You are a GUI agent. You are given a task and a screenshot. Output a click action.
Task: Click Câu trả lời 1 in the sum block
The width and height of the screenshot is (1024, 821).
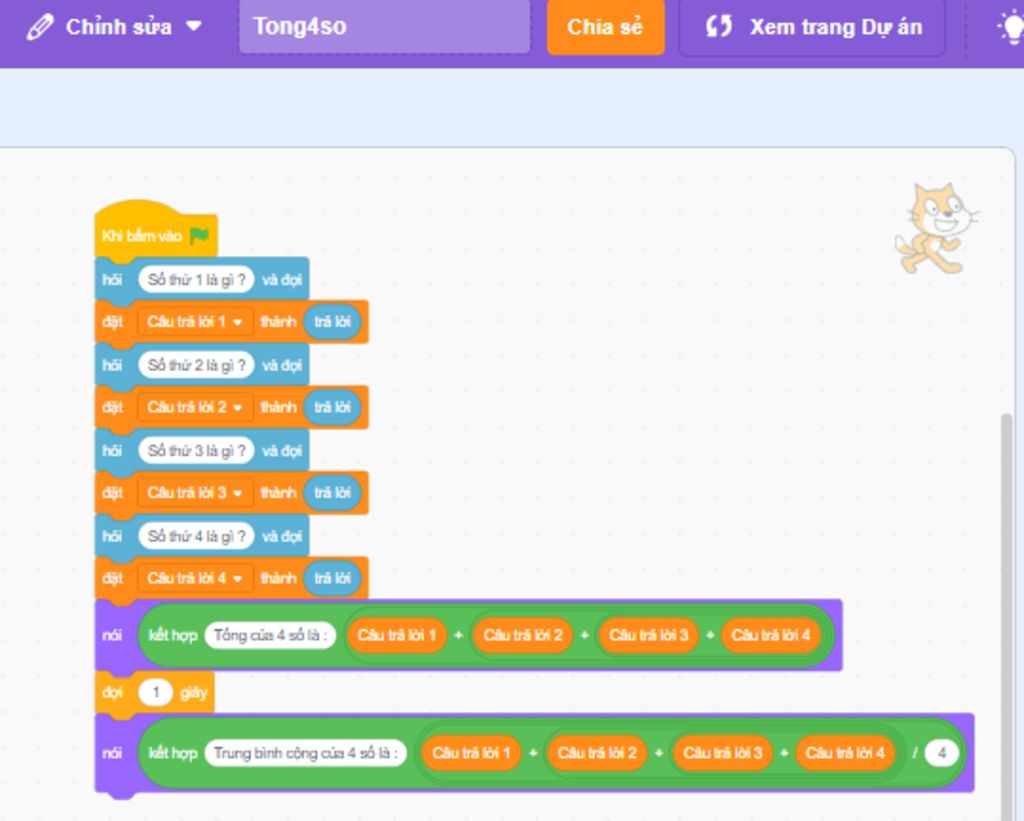tap(396, 635)
